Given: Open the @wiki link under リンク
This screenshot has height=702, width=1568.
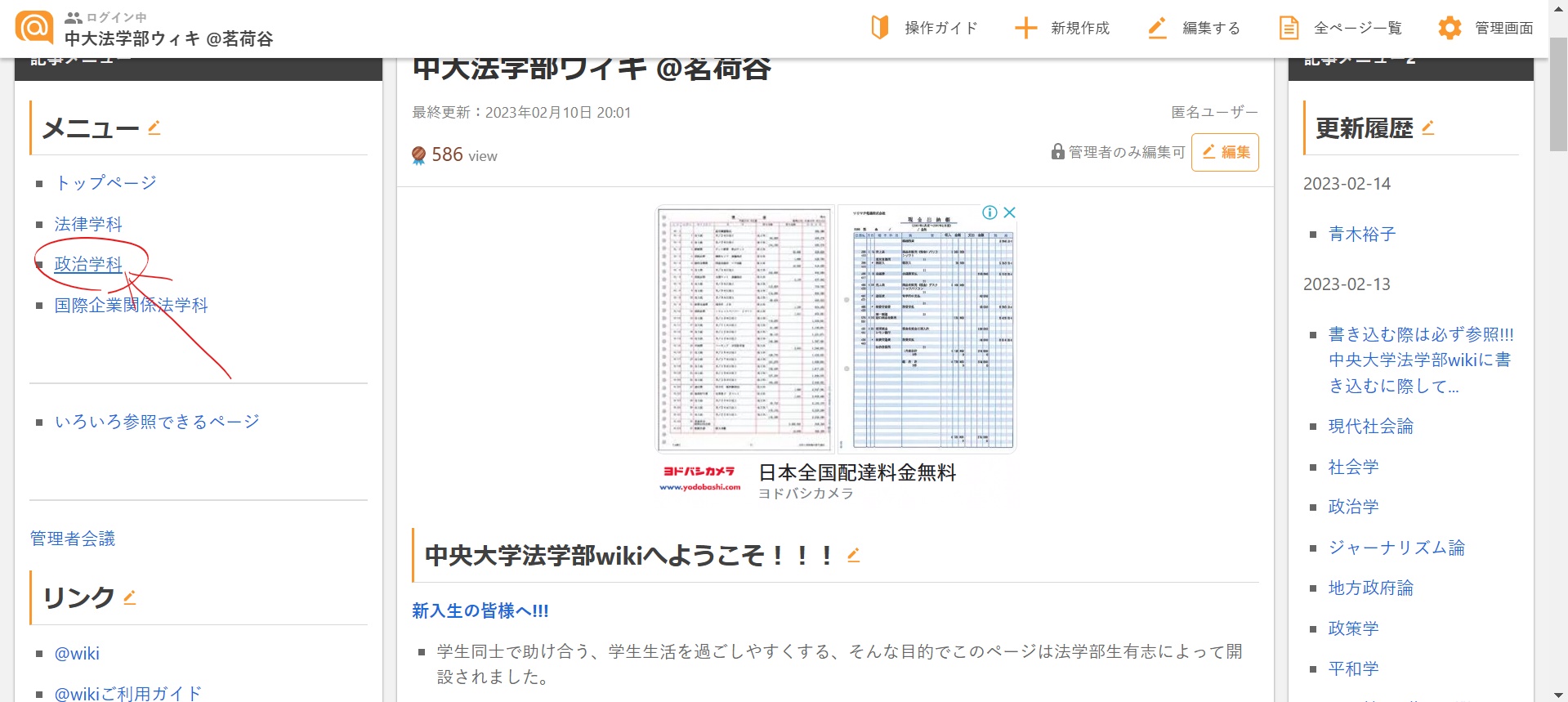Looking at the screenshot, I should (77, 653).
